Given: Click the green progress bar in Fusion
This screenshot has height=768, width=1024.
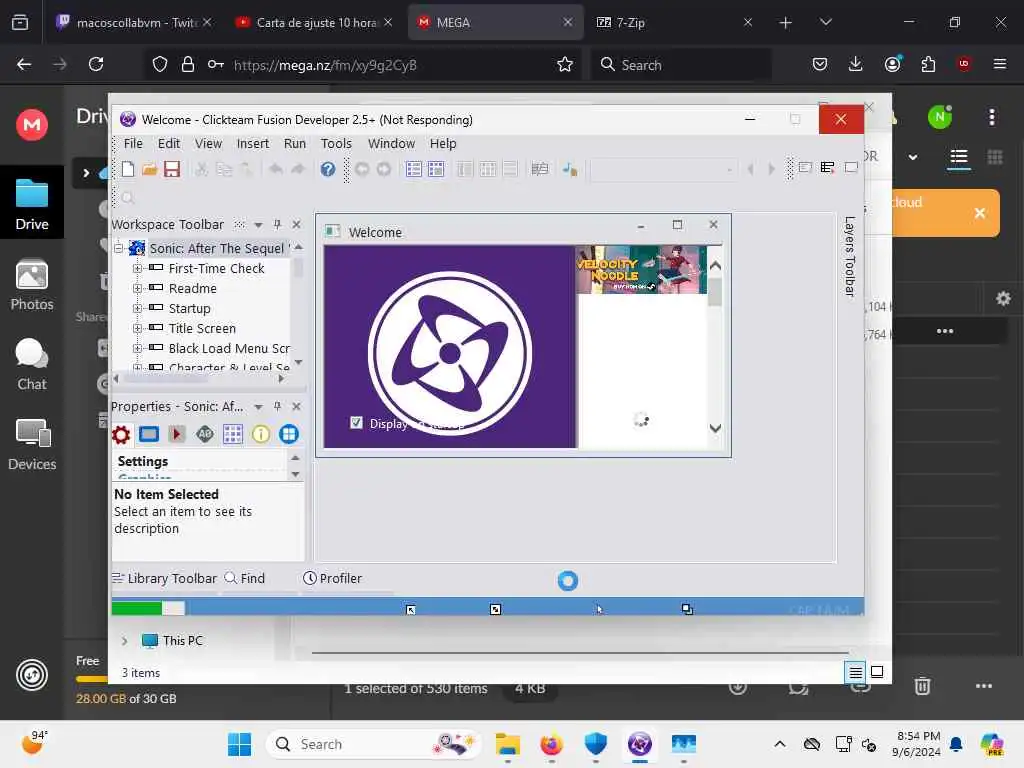Looking at the screenshot, I should point(136,609).
